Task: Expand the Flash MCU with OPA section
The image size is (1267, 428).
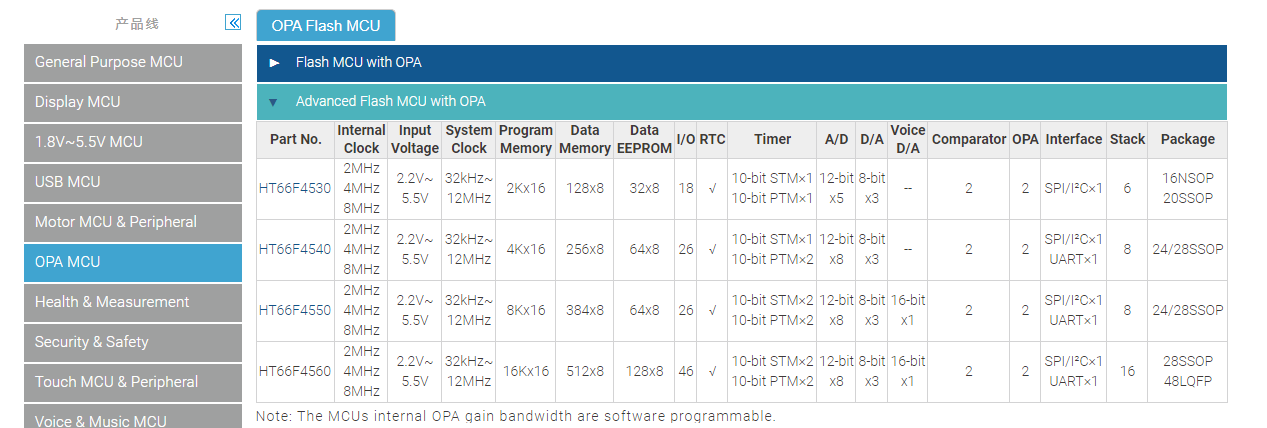Action: pos(741,63)
